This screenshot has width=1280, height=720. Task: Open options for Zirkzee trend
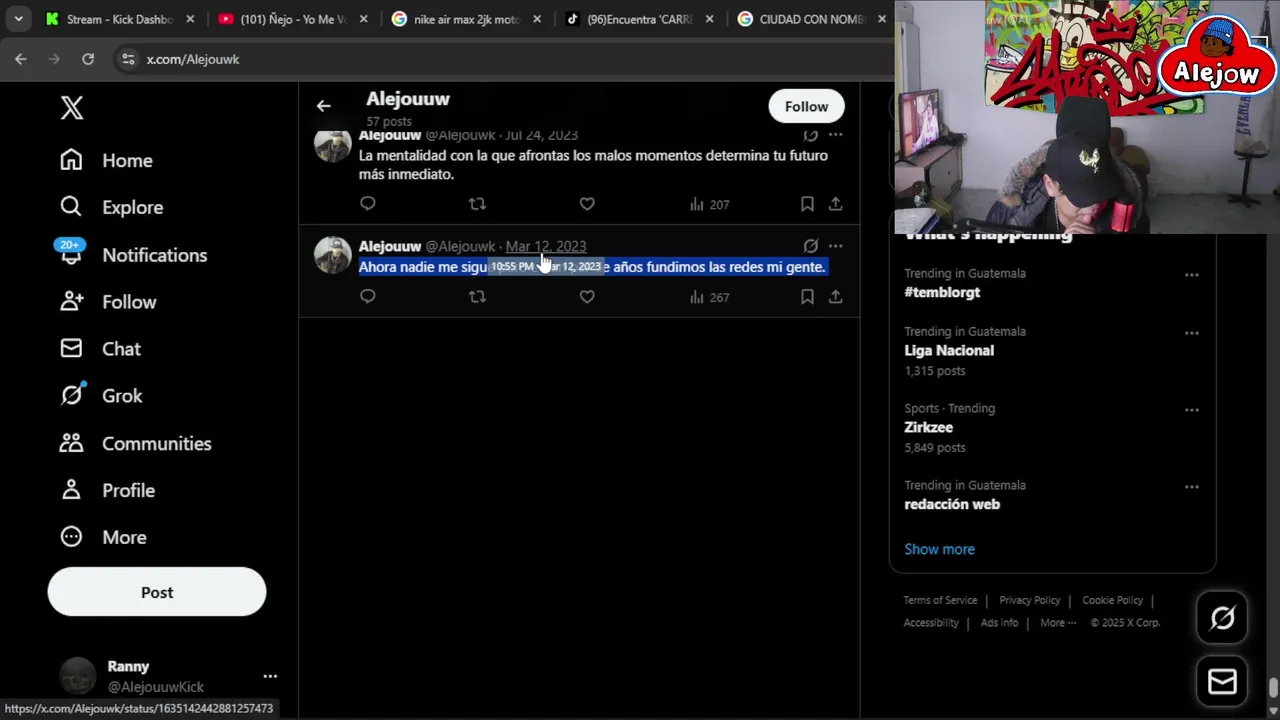[x=1191, y=410]
